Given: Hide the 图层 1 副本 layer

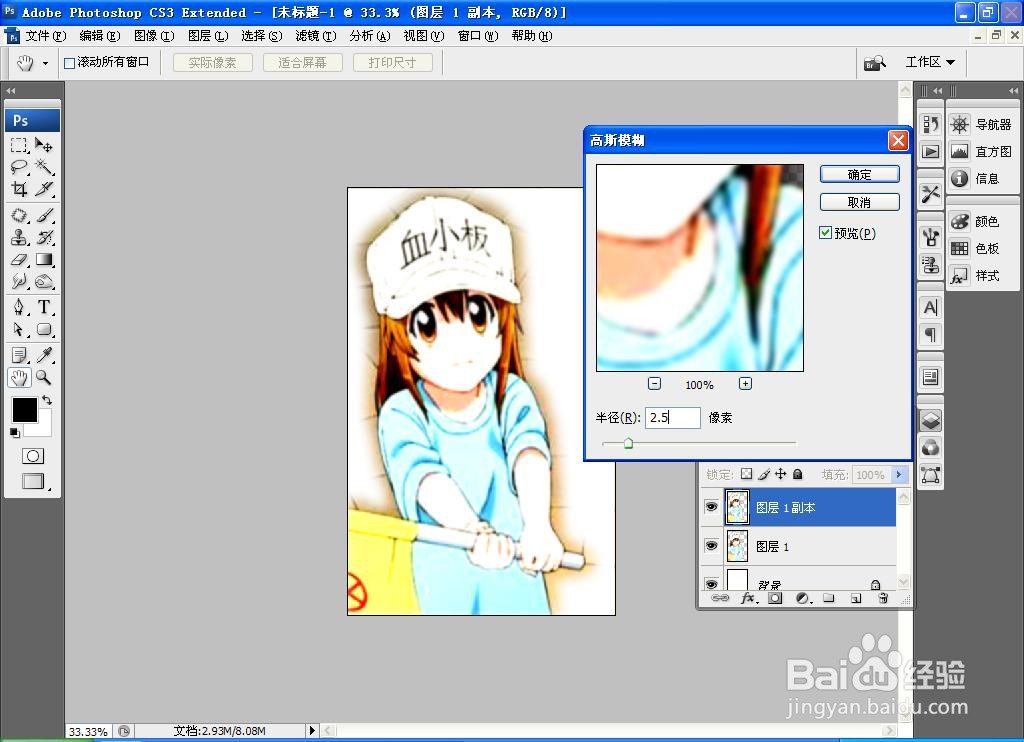Looking at the screenshot, I should click(711, 507).
